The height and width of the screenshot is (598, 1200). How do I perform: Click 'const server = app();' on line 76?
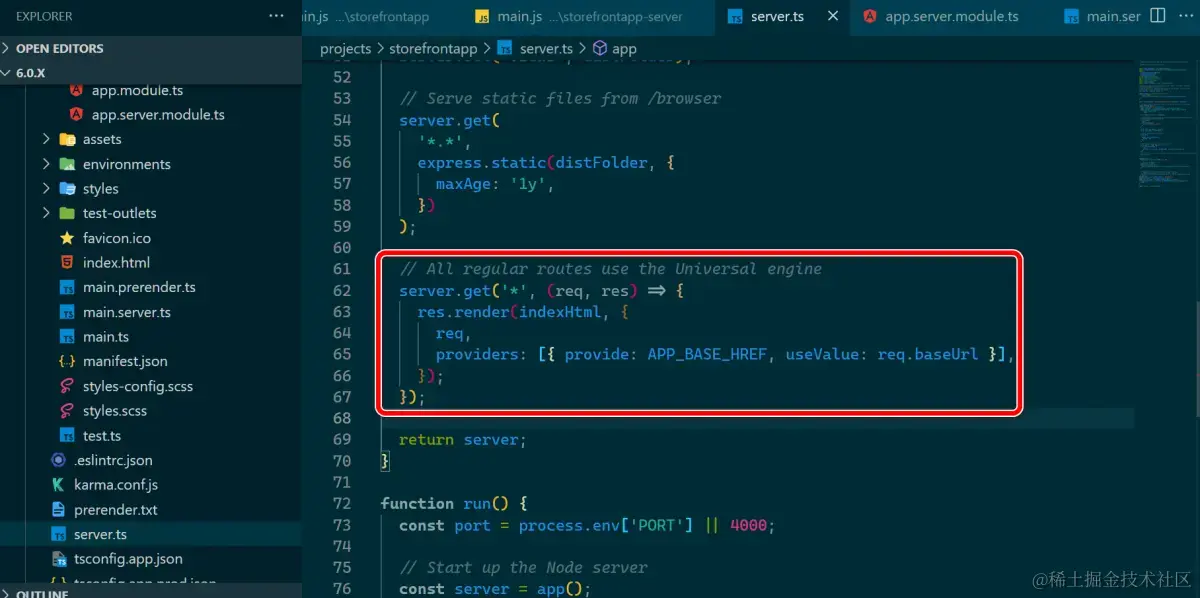point(495,588)
